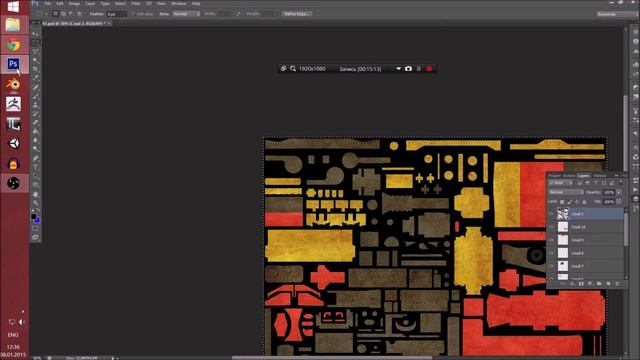Click the open document tab title
Screen dimensions: 640x360
74,23
